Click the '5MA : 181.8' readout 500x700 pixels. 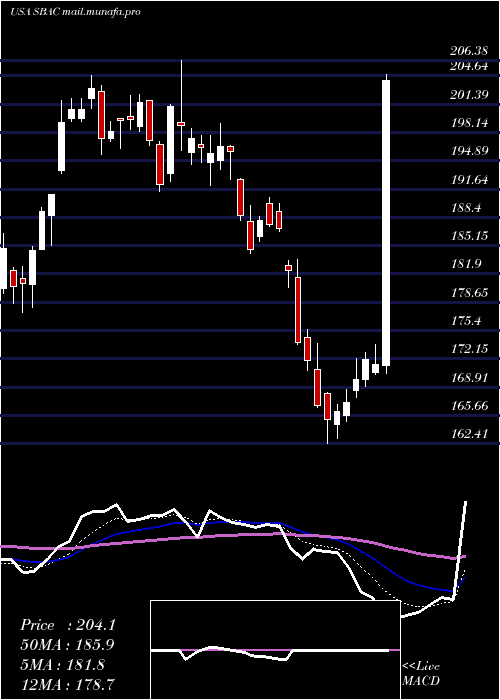point(63,665)
